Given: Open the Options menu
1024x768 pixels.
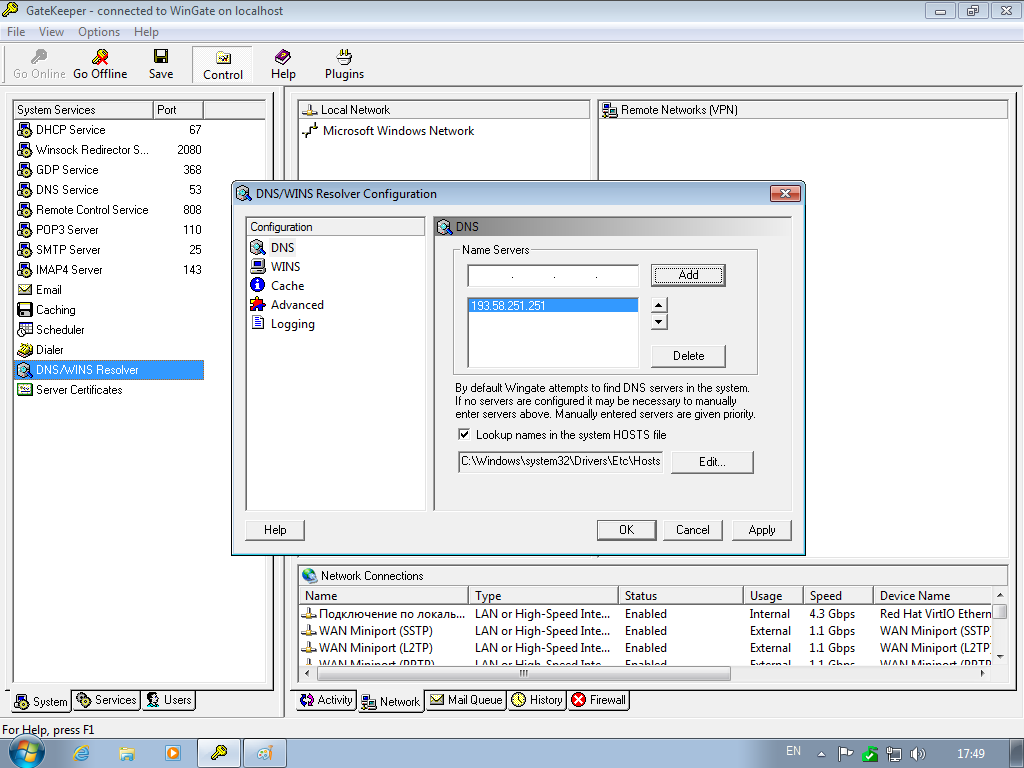Looking at the screenshot, I should click(99, 32).
